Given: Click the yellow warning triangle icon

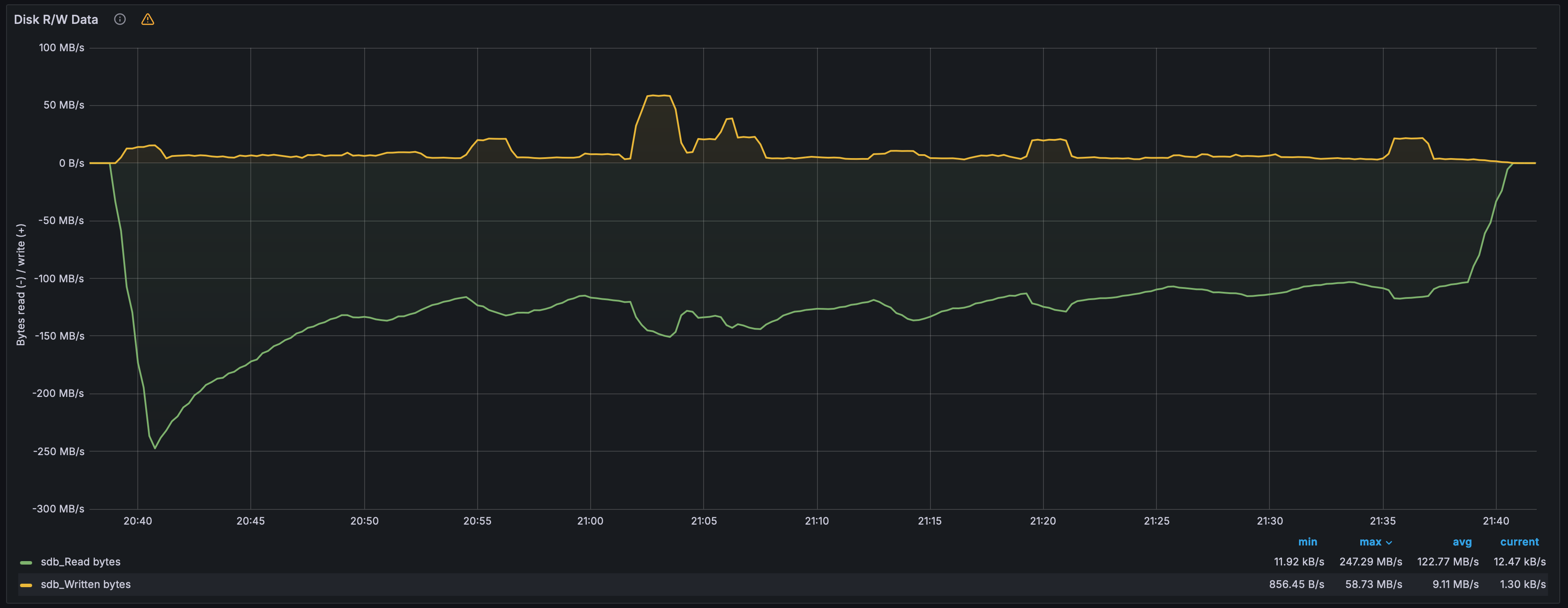Looking at the screenshot, I should click(x=147, y=20).
